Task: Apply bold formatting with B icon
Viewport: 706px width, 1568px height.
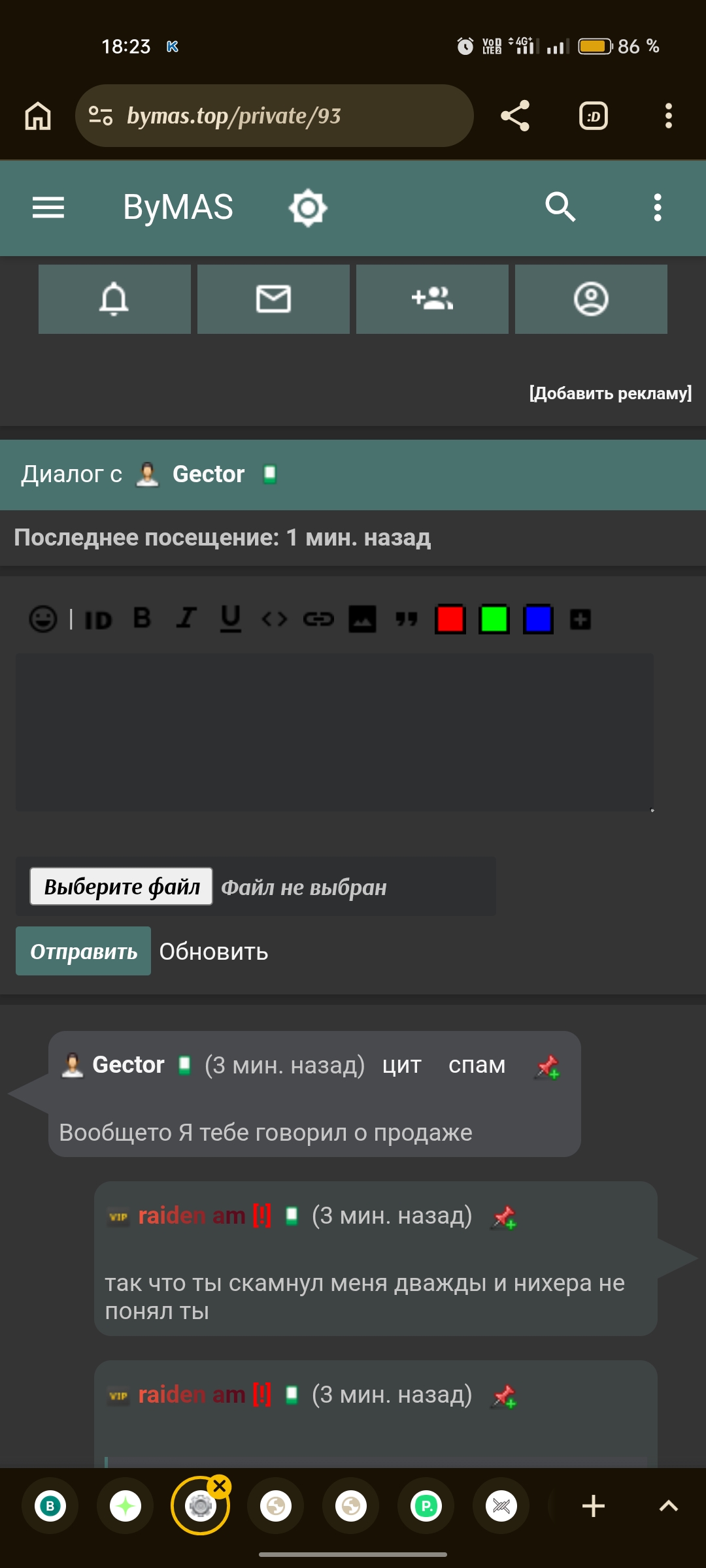Action: pos(142,618)
